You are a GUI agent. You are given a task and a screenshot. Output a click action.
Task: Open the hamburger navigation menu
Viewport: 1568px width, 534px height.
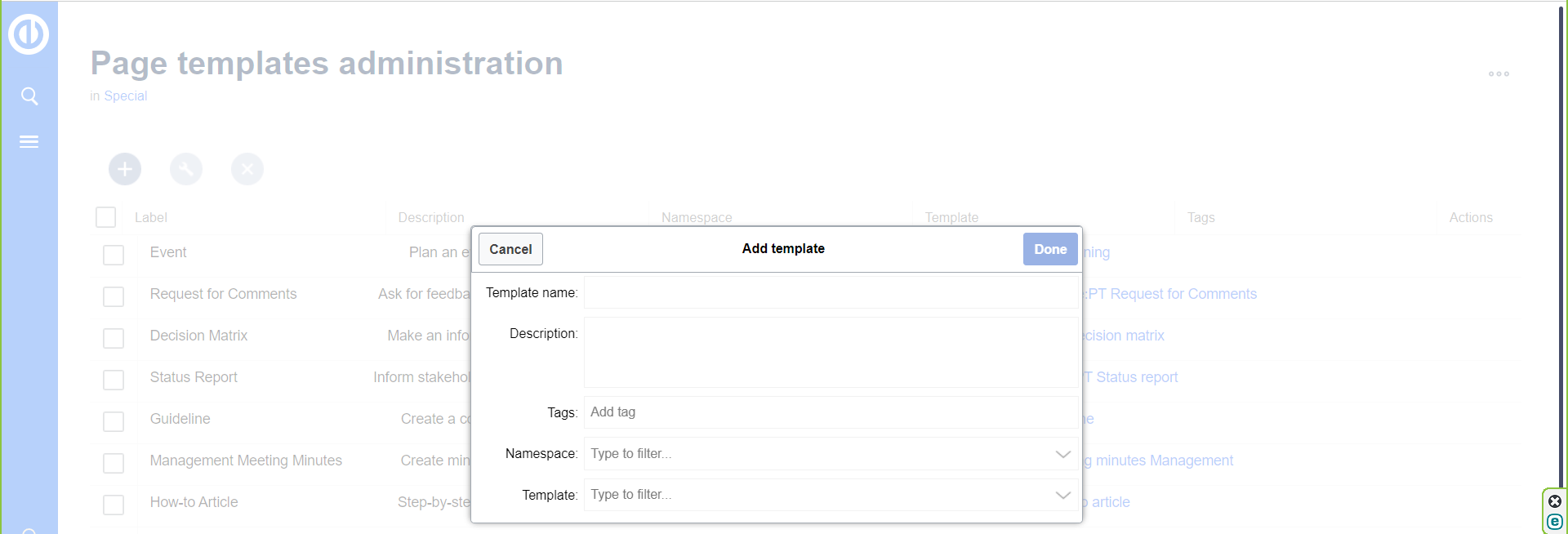[29, 142]
